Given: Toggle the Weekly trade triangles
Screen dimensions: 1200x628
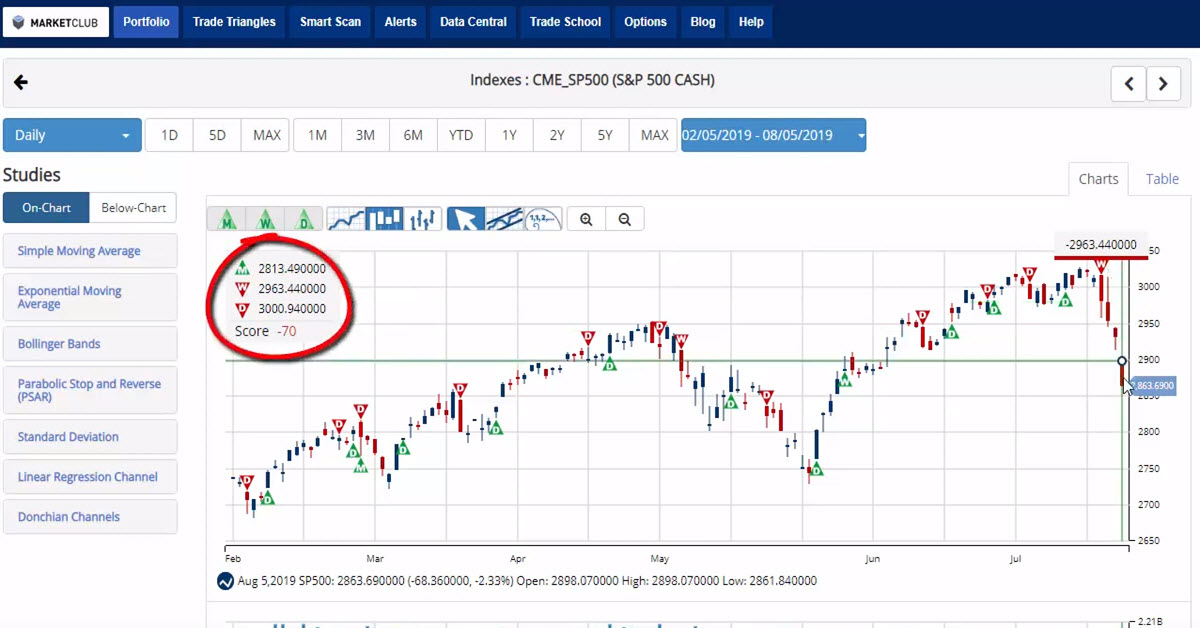Looking at the screenshot, I should (265, 218).
